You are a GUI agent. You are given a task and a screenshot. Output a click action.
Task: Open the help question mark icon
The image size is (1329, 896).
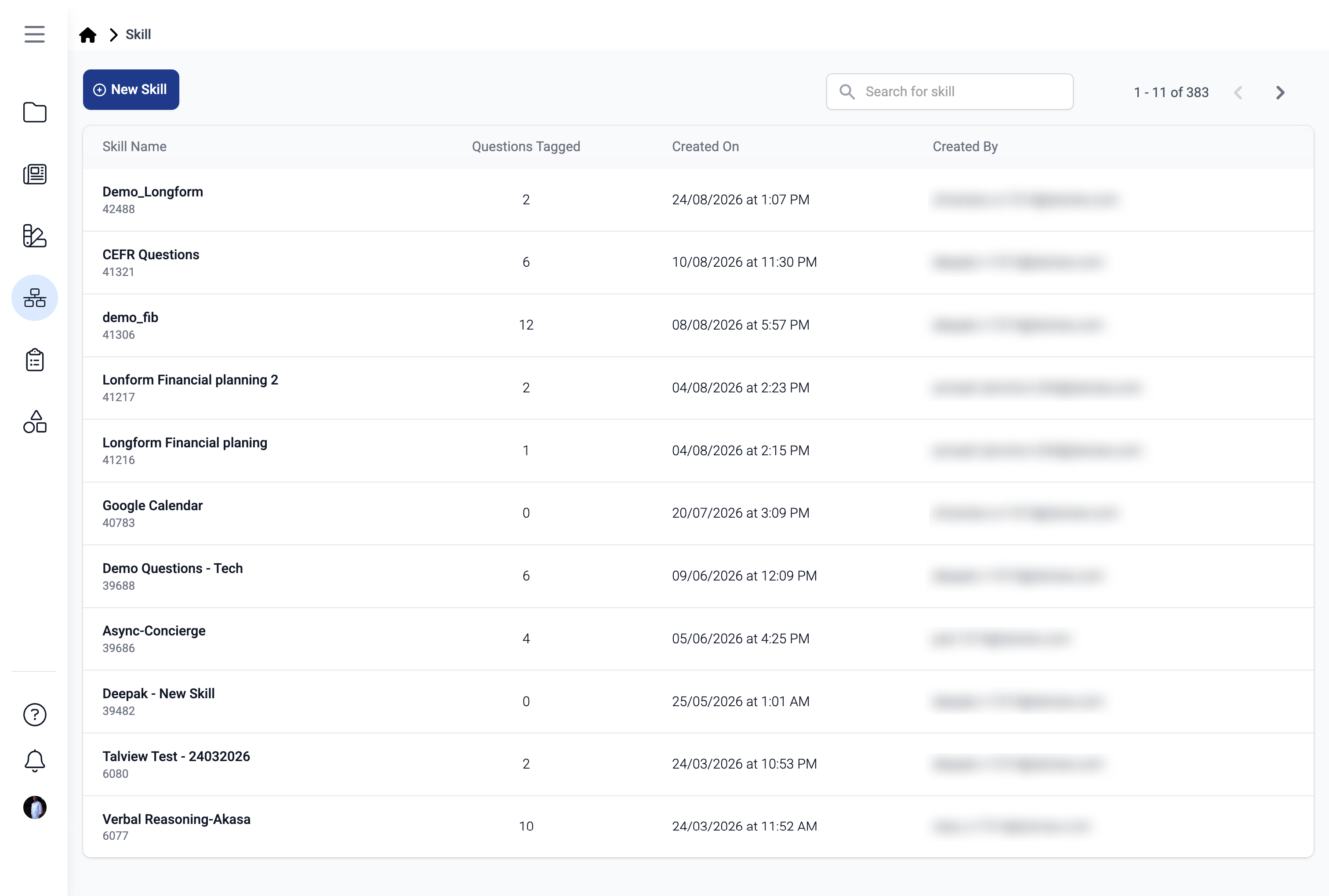(34, 714)
